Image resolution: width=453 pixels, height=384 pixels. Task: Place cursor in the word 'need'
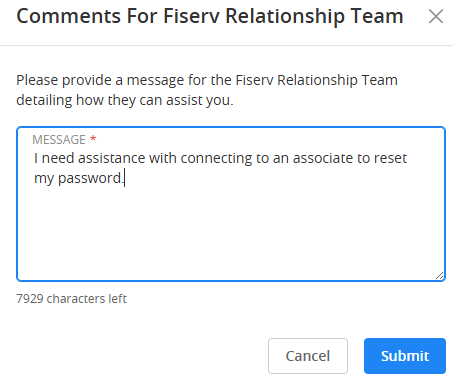click(x=58, y=158)
